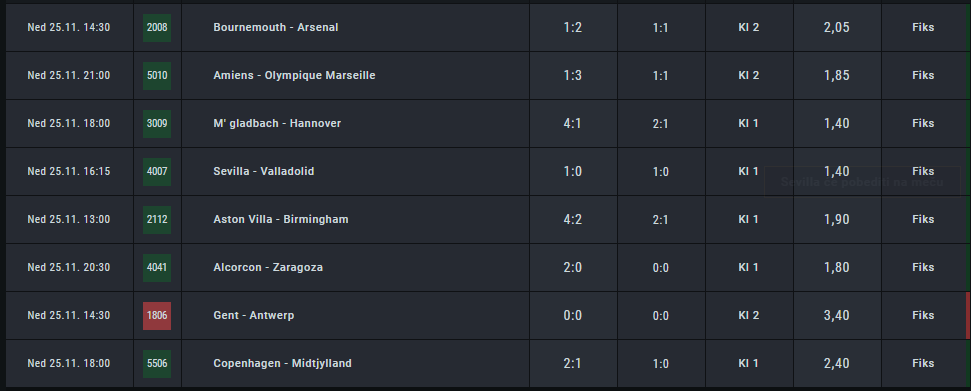Click the 4:2 result of Aston Villa - Birmingham
The width and height of the screenshot is (971, 391).
(x=573, y=219)
